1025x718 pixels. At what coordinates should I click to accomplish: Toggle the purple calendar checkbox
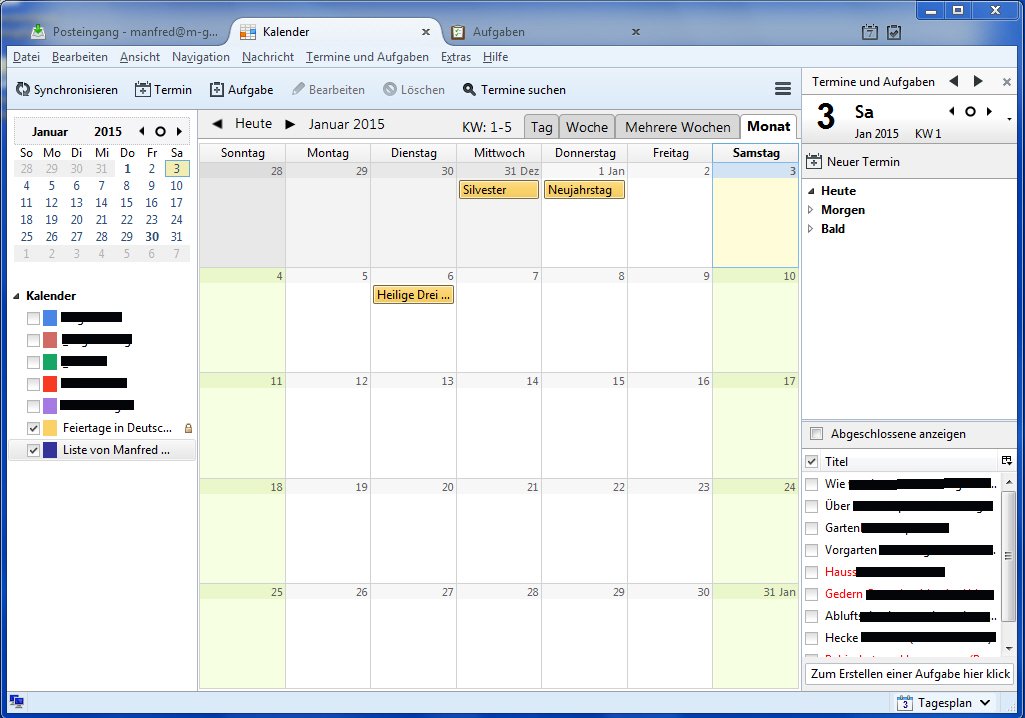(33, 406)
